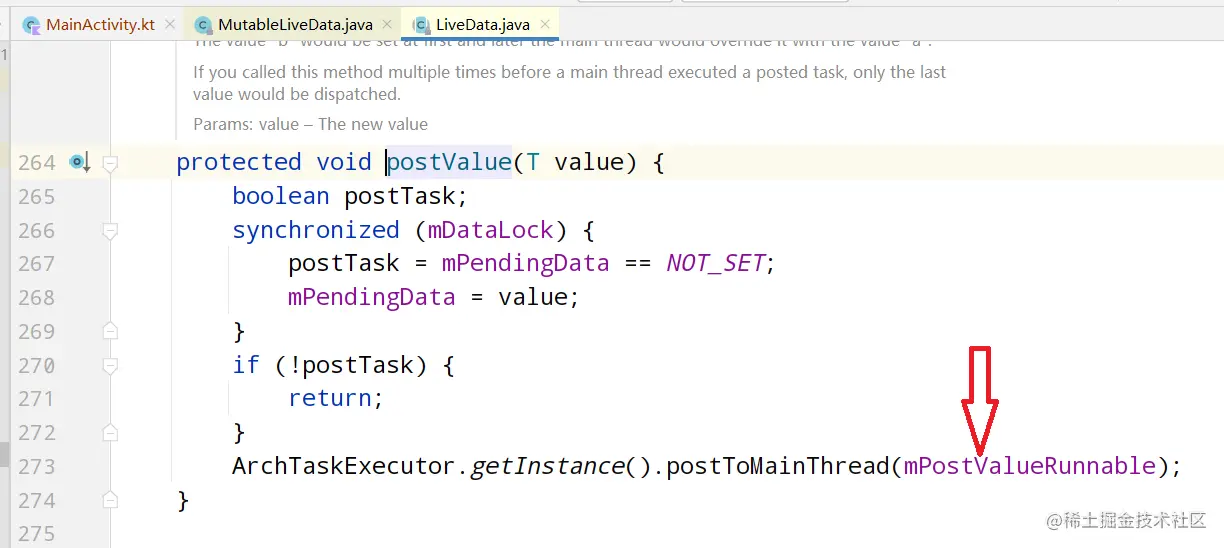The image size is (1224, 548).
Task: Click fold end marker at line 272
Action: click(110, 432)
